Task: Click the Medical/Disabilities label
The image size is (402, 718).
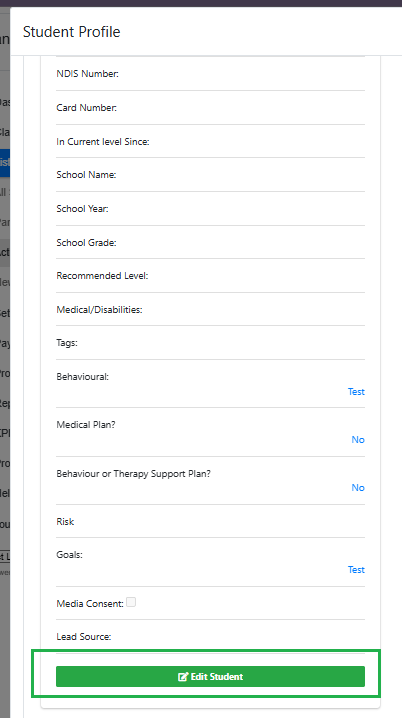Action: pyautogui.click(x=99, y=310)
